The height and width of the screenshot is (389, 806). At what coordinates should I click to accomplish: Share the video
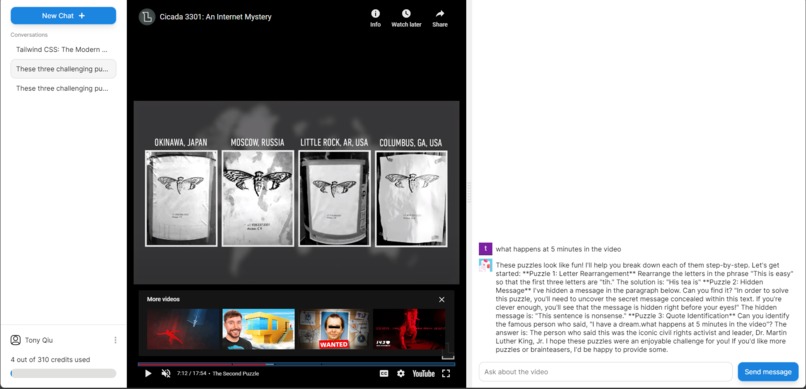click(440, 18)
